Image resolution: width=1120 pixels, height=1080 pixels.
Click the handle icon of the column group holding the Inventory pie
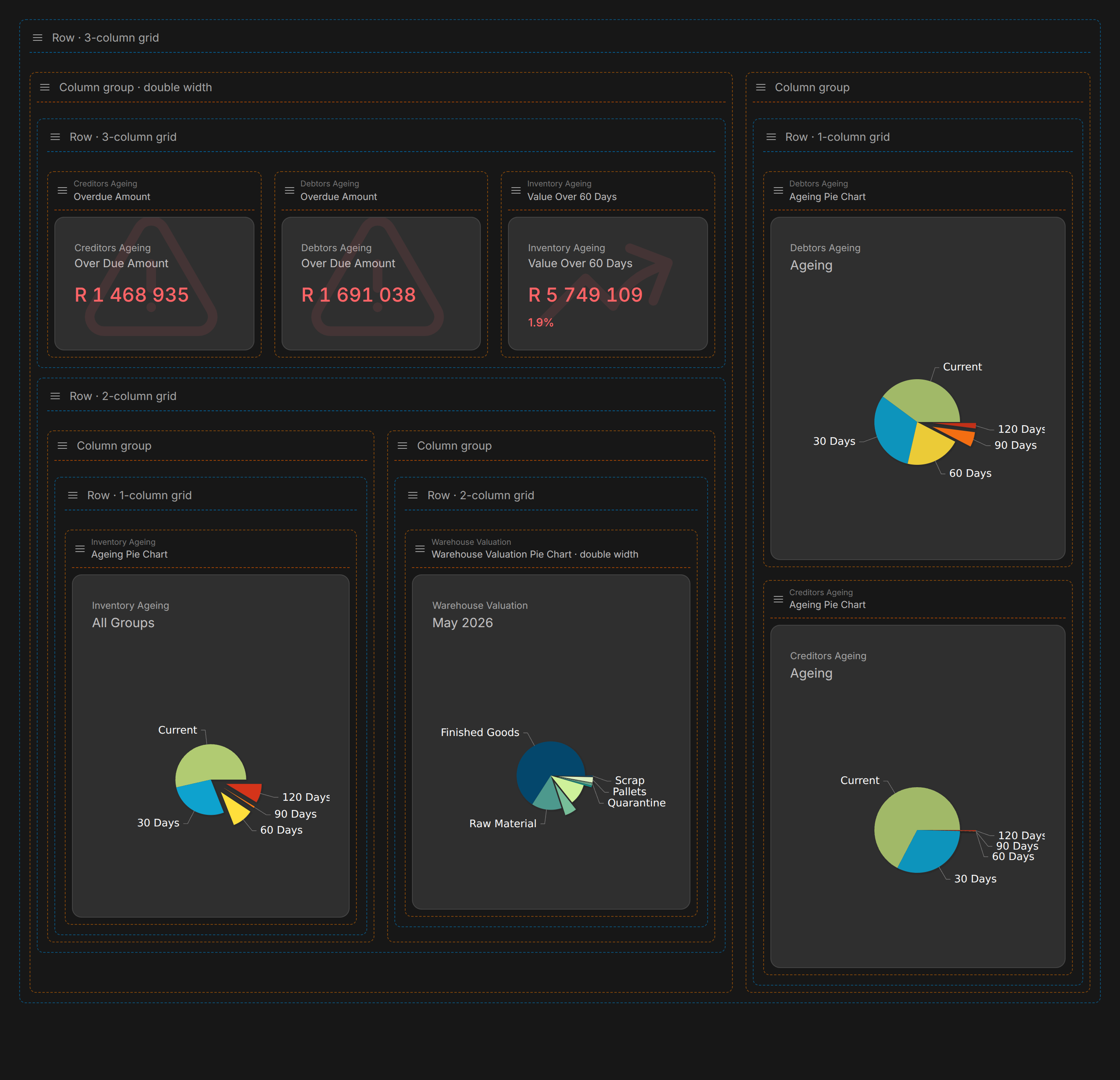pos(62,446)
